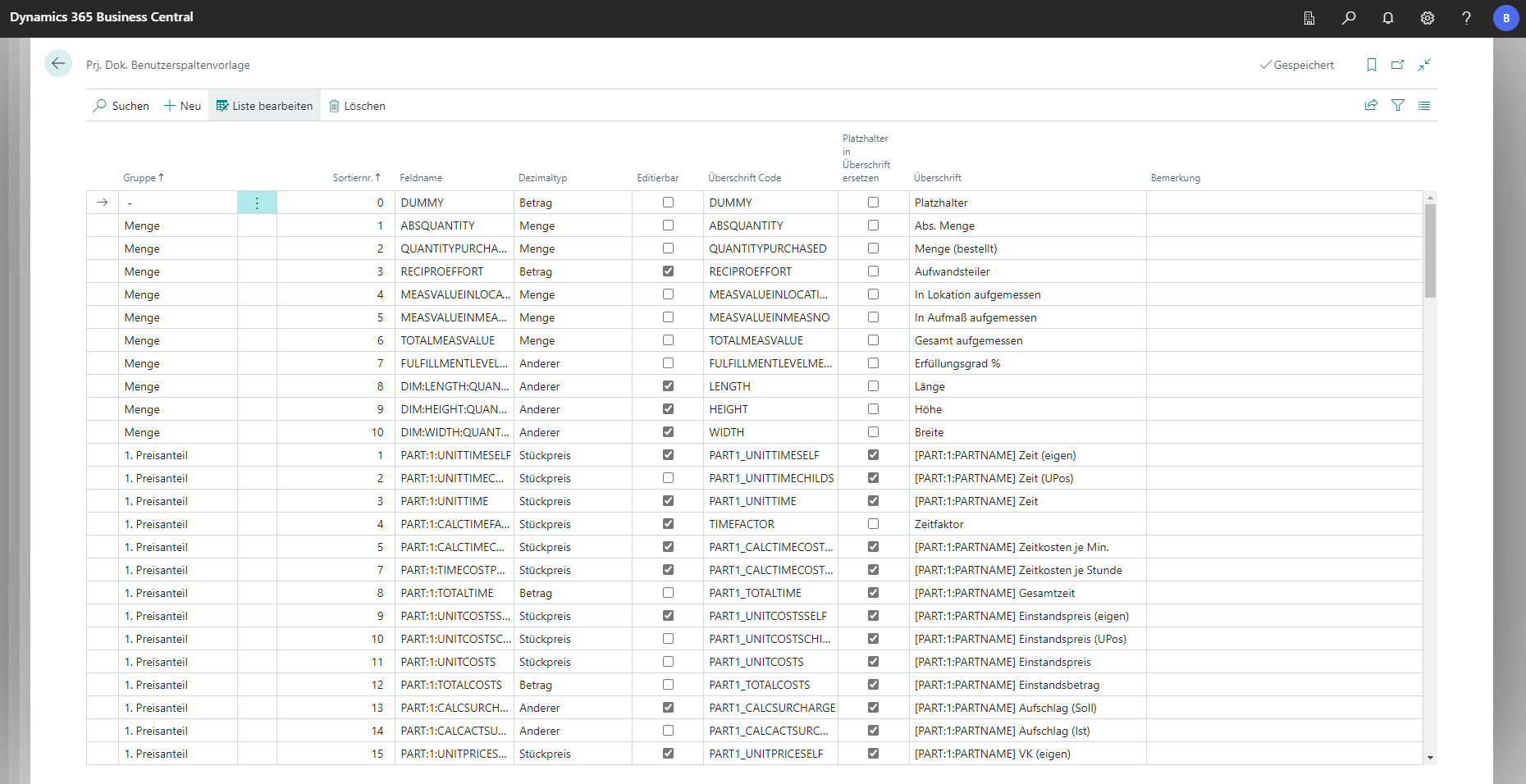Image resolution: width=1526 pixels, height=784 pixels.
Task: Open the help question mark
Action: pos(1466,18)
